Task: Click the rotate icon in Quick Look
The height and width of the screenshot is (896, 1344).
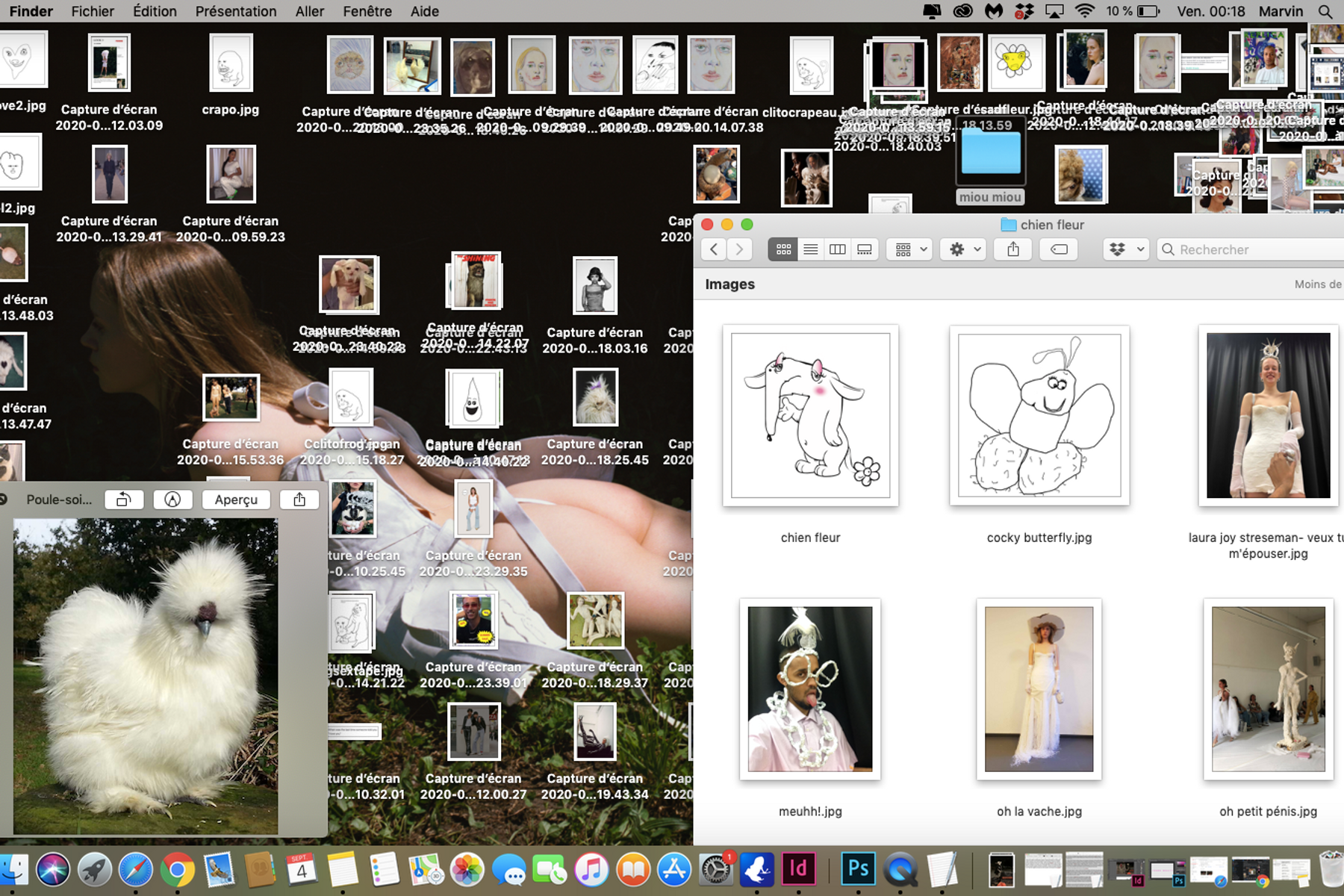Action: click(124, 500)
